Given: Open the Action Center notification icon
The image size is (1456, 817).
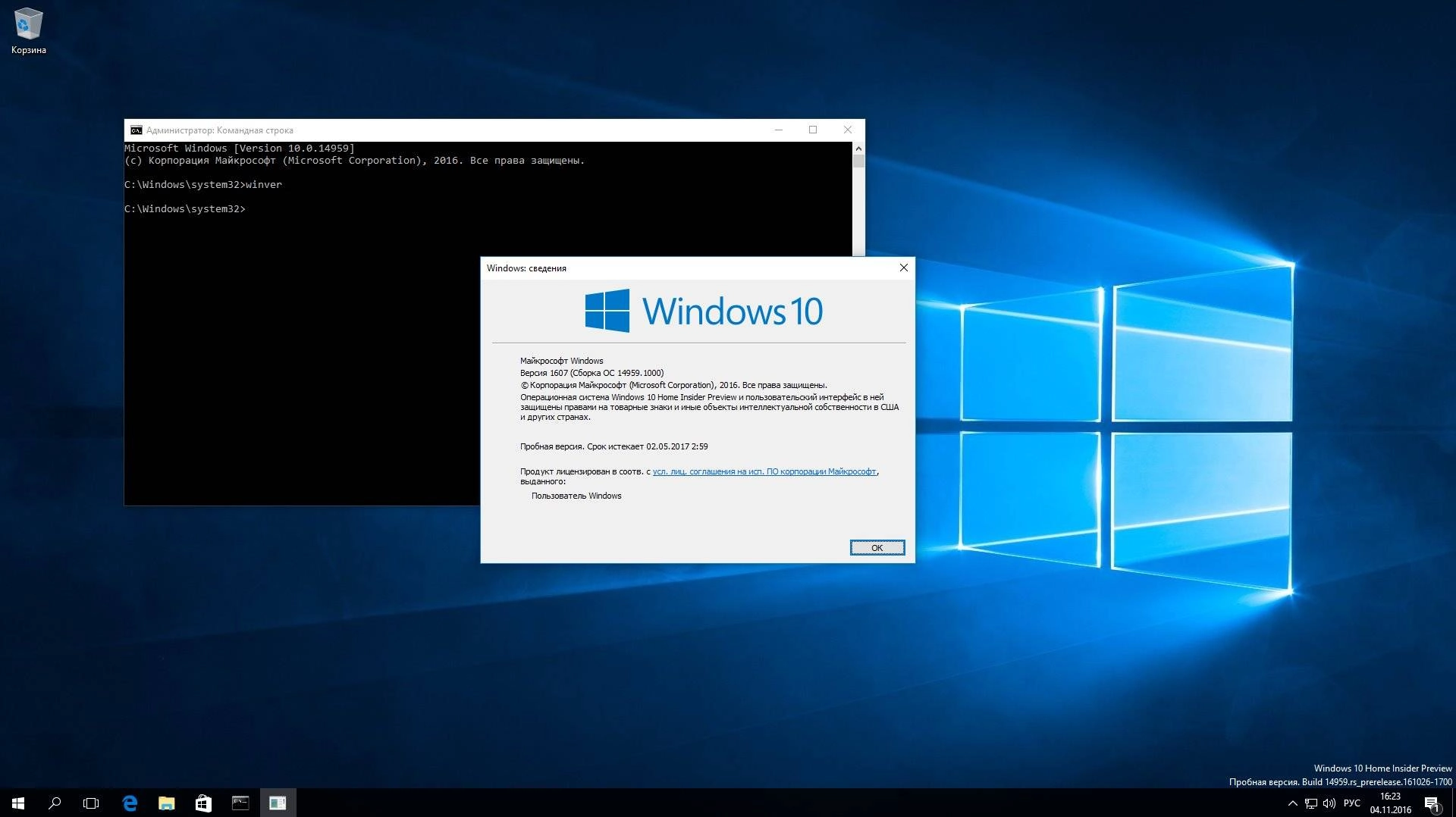Looking at the screenshot, I should (x=1432, y=803).
